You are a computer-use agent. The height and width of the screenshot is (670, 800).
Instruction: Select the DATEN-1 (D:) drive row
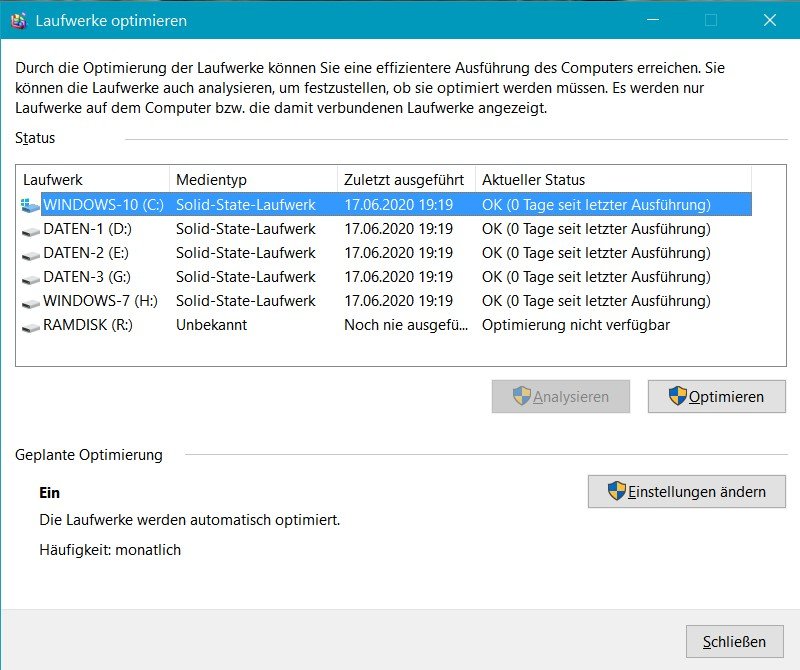(x=386, y=229)
